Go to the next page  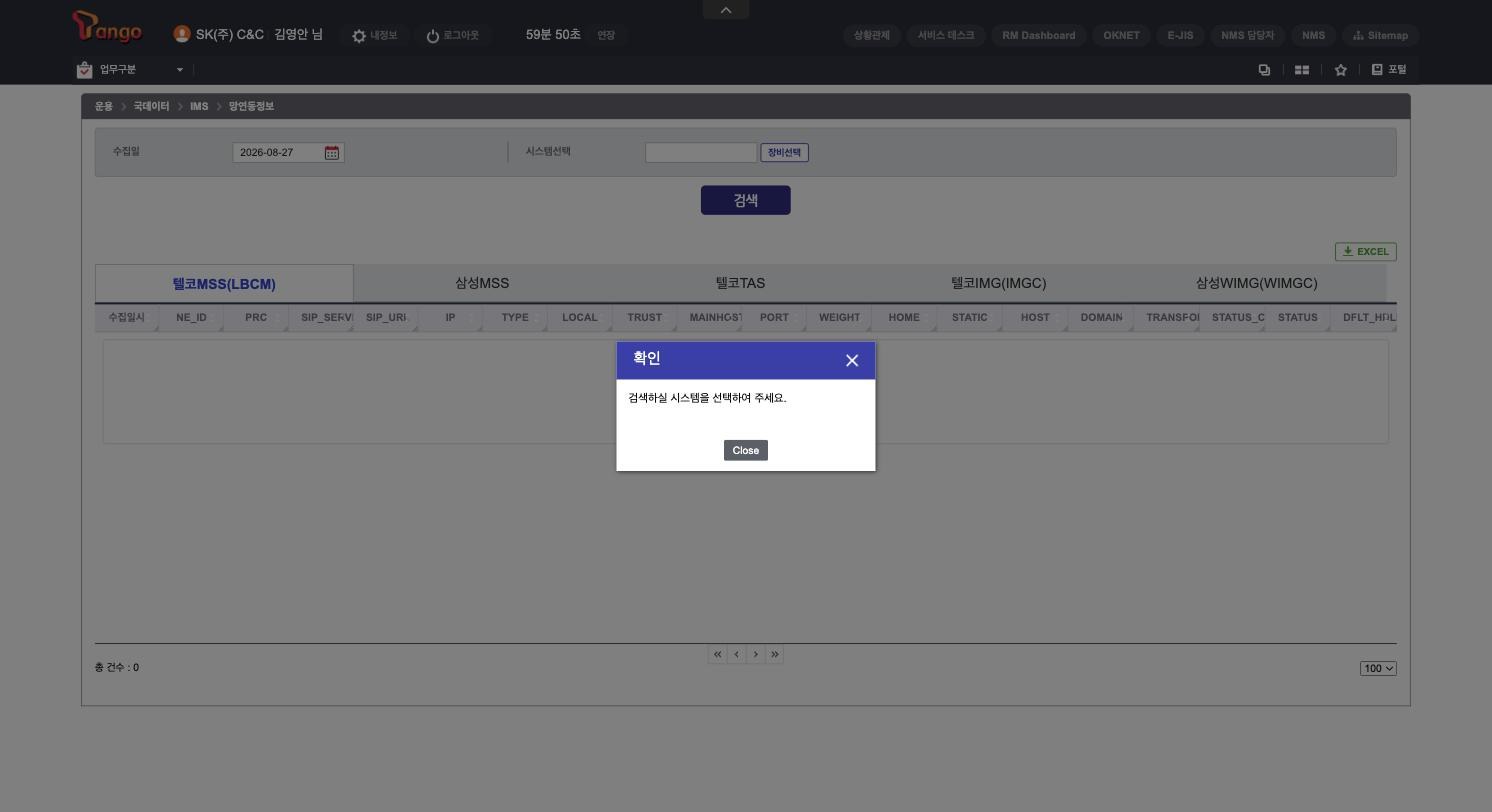[x=755, y=654]
